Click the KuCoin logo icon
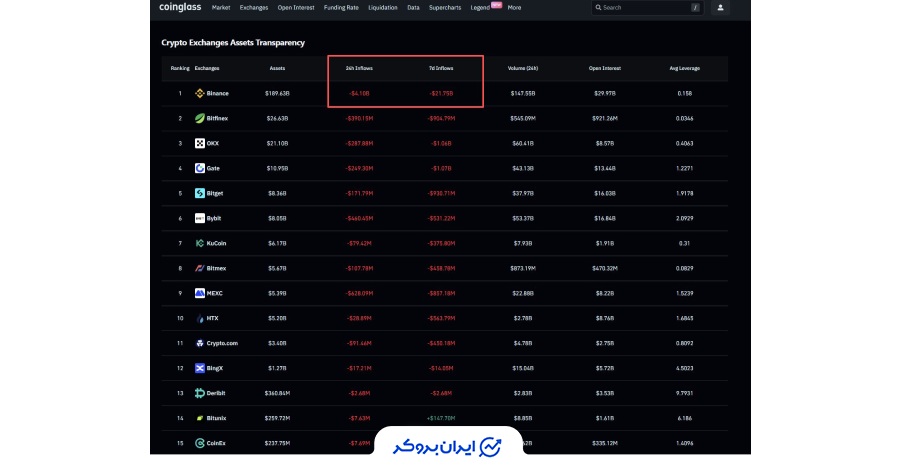Screen dimensions: 900x471 point(200,243)
